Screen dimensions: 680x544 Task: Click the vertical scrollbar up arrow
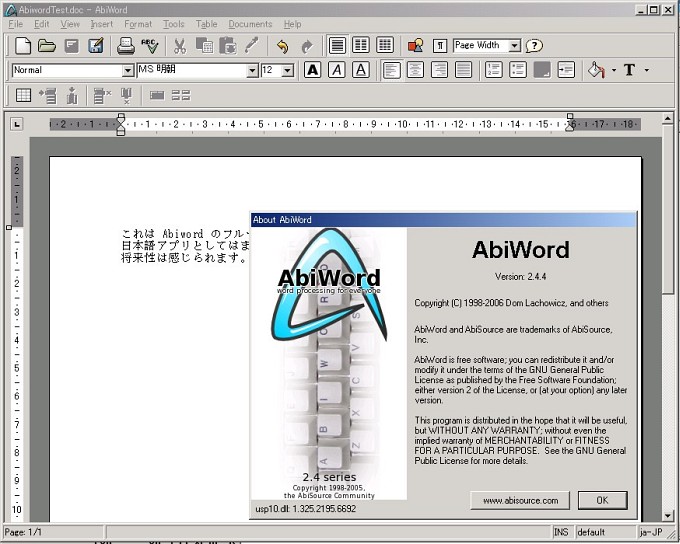pos(668,118)
